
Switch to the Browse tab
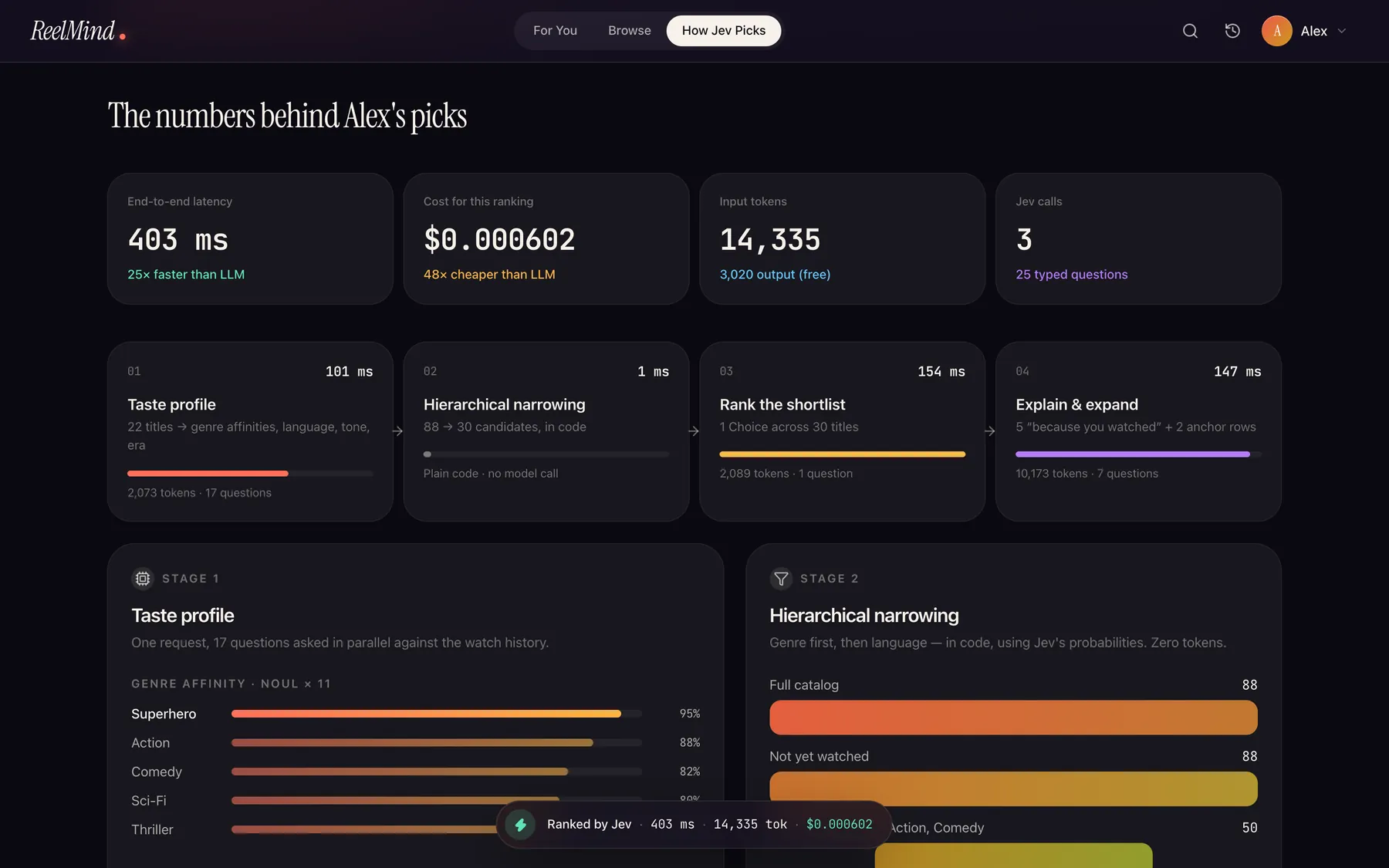pyautogui.click(x=629, y=31)
